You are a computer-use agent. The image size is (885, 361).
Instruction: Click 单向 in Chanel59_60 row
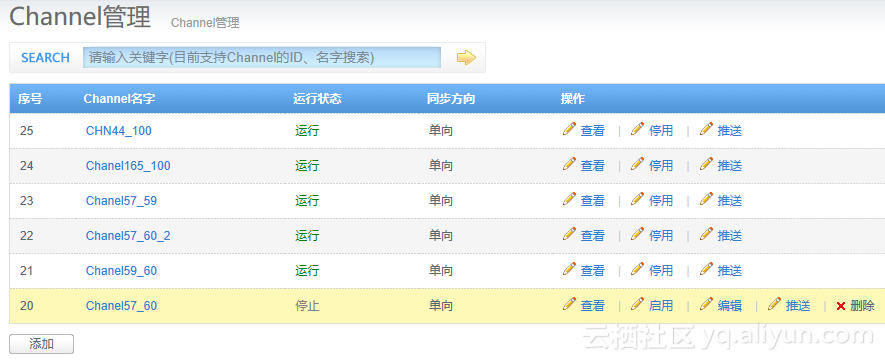441,271
